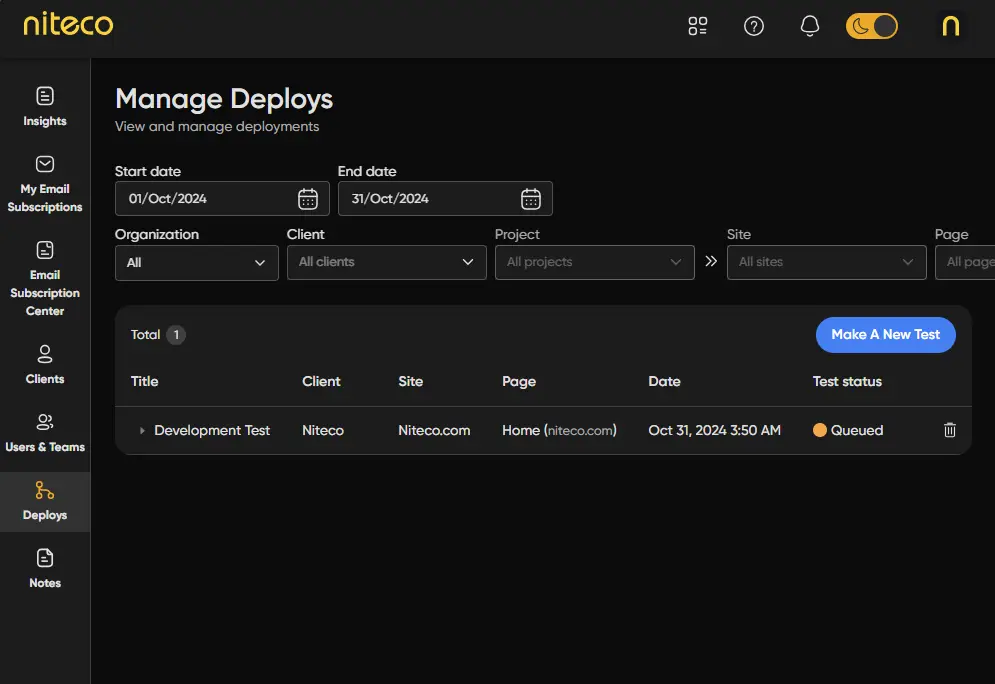The width and height of the screenshot is (995, 684).
Task: Open the apps grid icon in header
Action: (698, 27)
